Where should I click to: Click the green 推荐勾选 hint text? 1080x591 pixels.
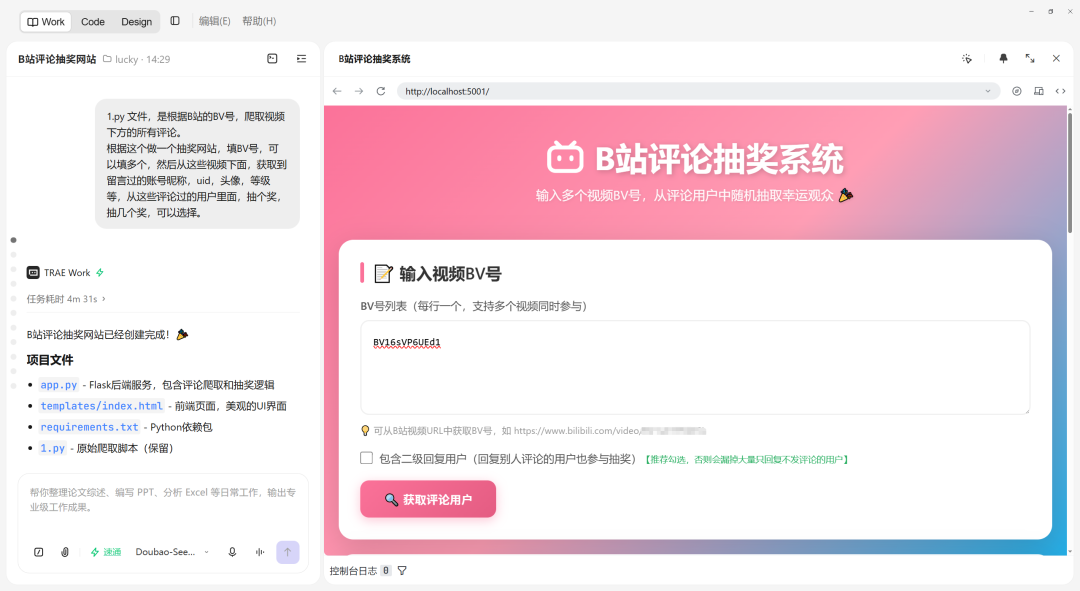tap(747, 459)
